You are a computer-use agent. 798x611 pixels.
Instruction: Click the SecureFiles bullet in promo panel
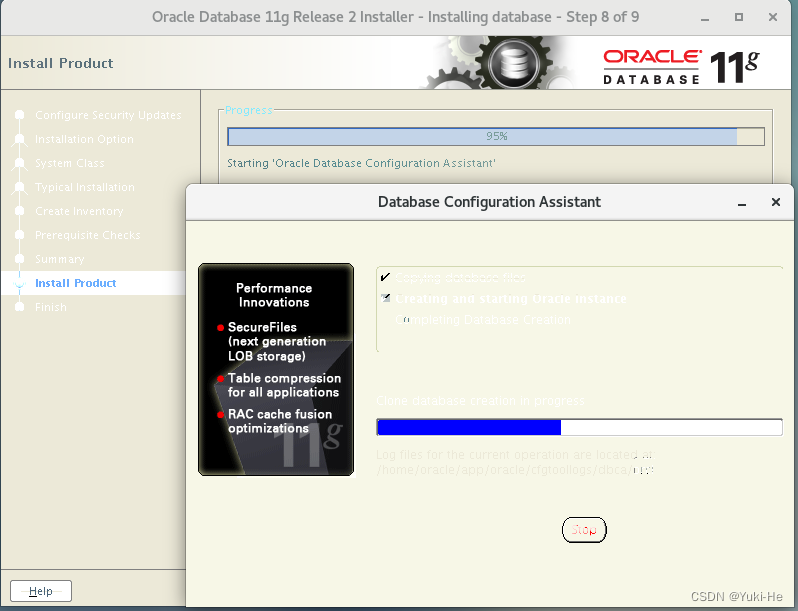[272, 341]
